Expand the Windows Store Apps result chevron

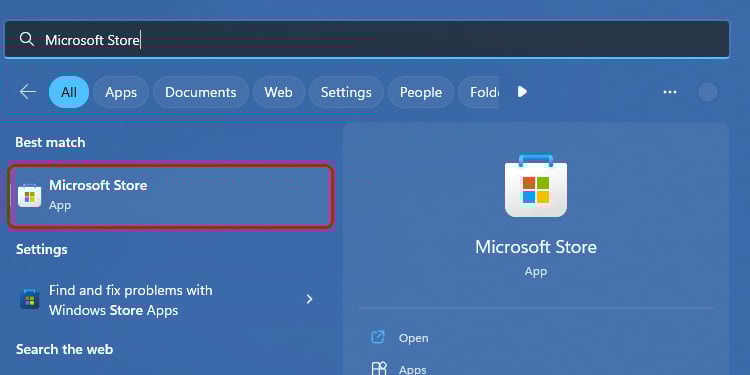point(309,299)
